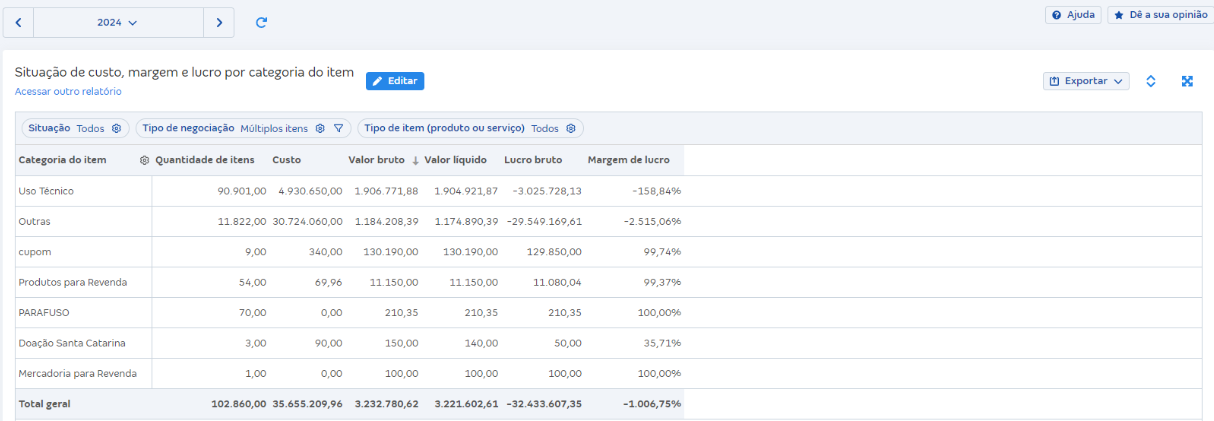The image size is (1214, 421).
Task: Click Dê a sua opinião button
Action: pos(1160,15)
